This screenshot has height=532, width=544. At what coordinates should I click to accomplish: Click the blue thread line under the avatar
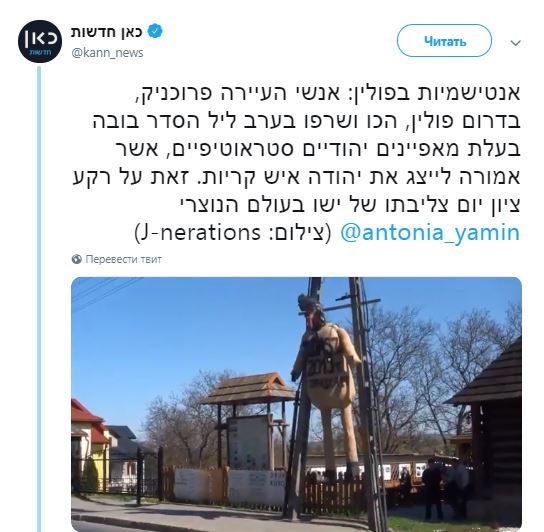[39, 298]
